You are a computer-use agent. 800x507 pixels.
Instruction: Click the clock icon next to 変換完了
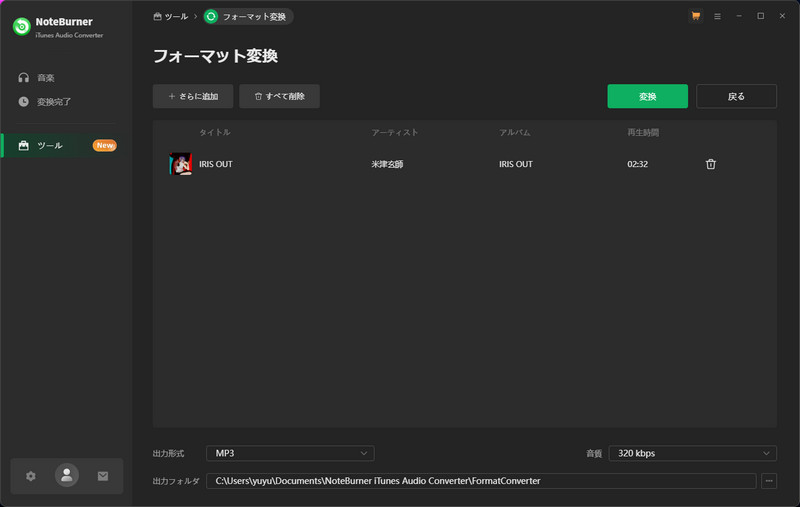[23, 102]
